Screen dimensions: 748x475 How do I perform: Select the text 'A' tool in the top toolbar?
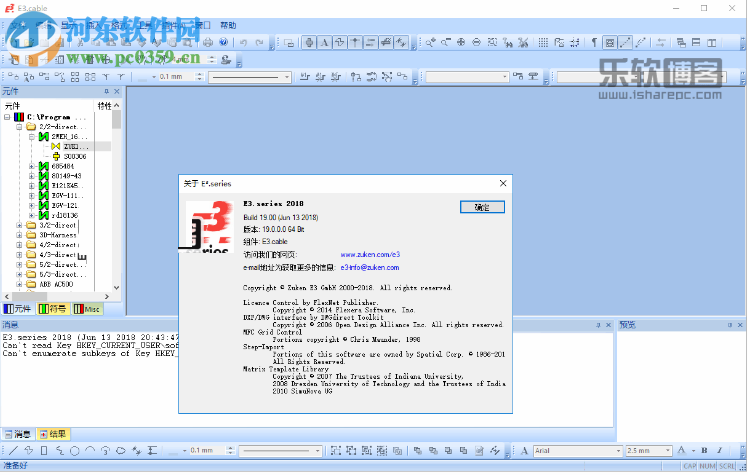(324, 43)
